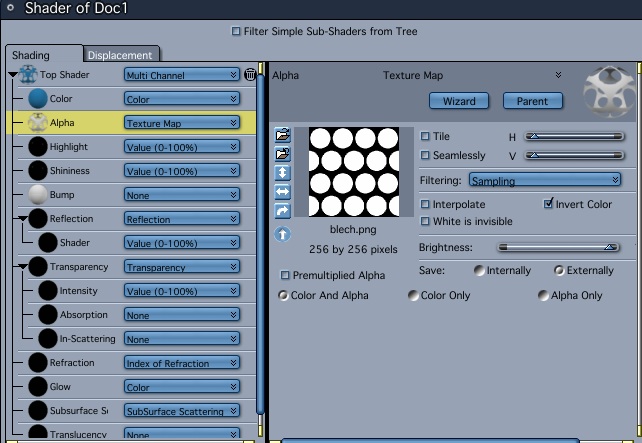Enable Filter Simple Sub-Shaders from Tree
642x443 pixels.
pos(236,31)
